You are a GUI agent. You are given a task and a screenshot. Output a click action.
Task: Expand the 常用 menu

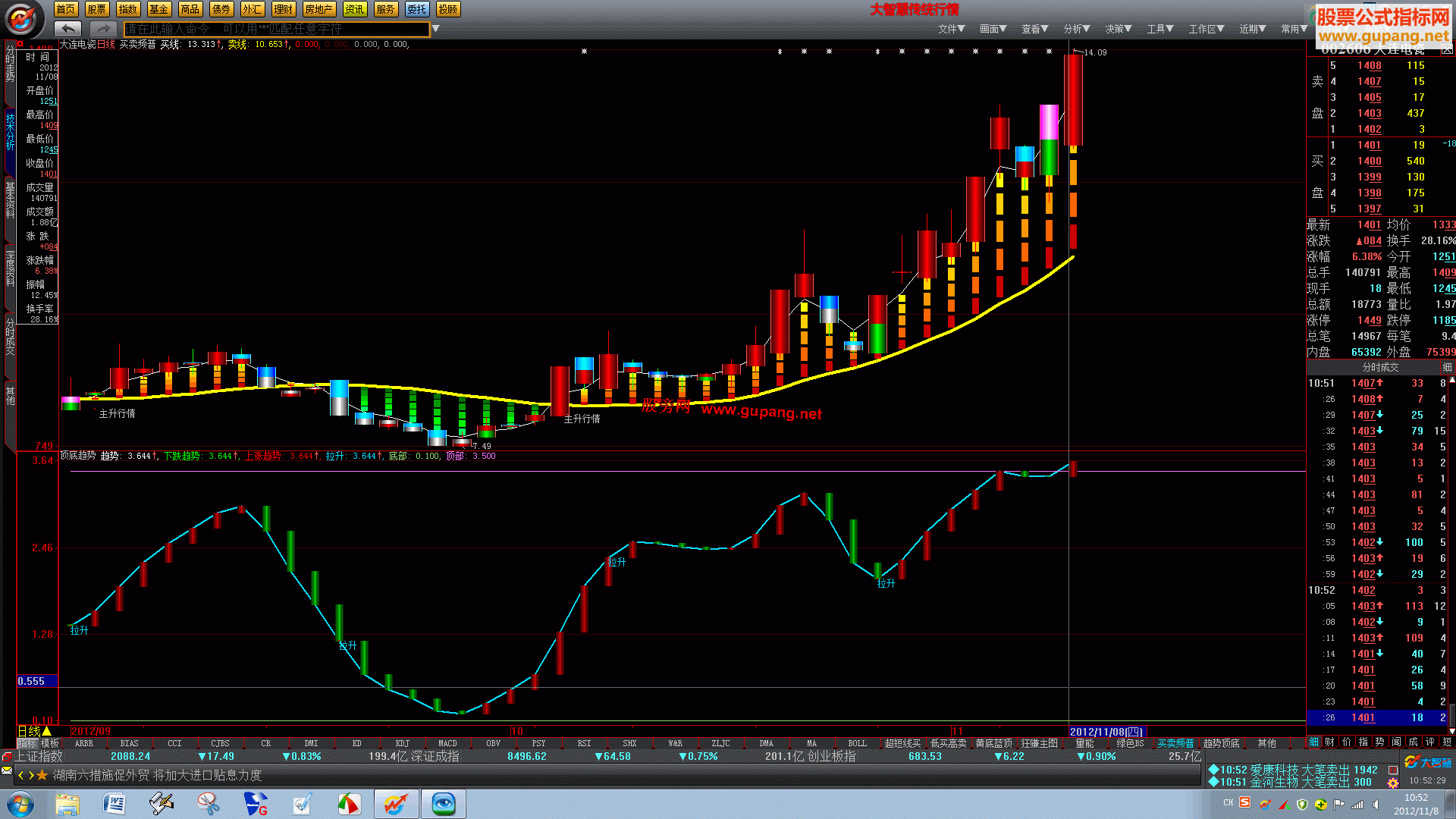pyautogui.click(x=1294, y=29)
